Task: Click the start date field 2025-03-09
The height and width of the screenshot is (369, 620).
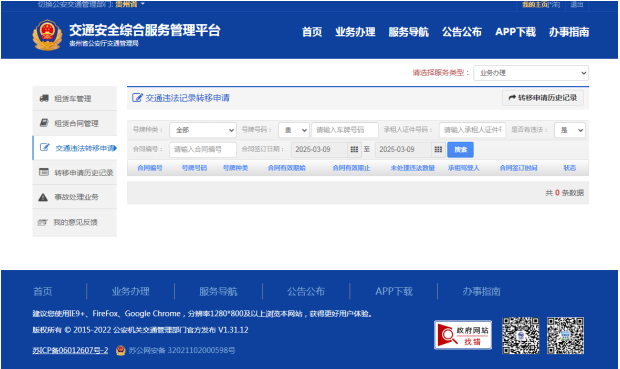Action: [319, 149]
